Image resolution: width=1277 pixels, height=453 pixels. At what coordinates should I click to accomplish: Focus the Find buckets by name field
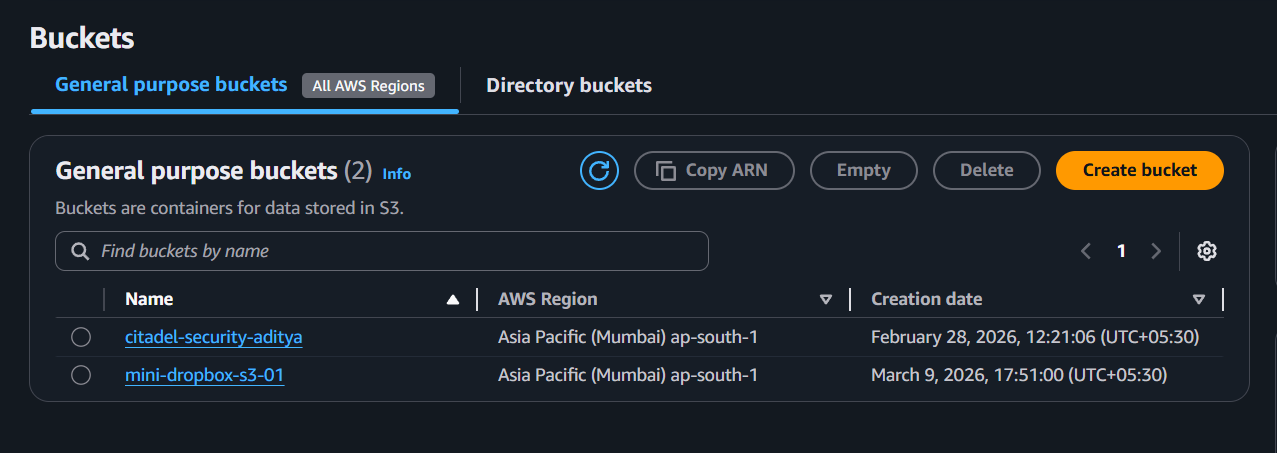pos(390,251)
